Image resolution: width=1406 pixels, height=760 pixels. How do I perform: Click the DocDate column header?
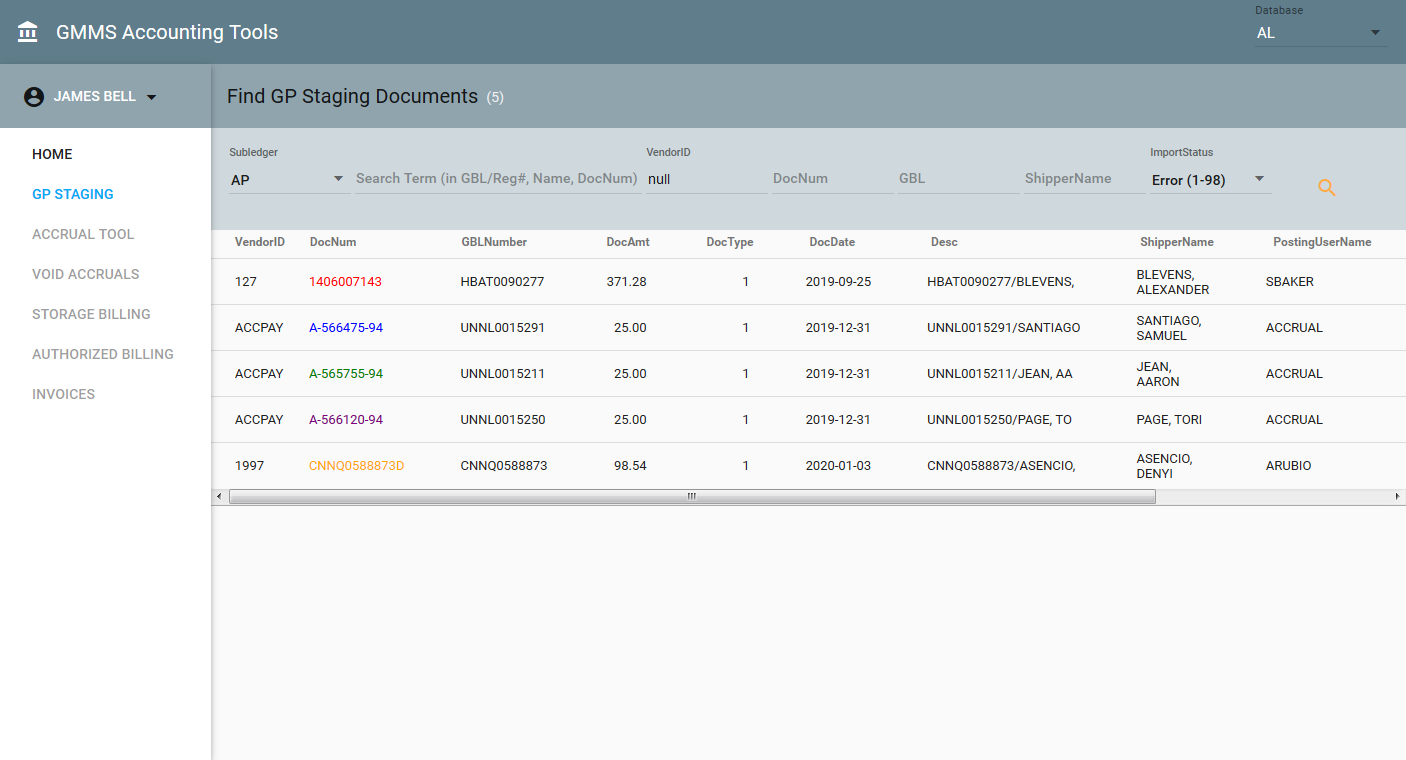(x=832, y=242)
